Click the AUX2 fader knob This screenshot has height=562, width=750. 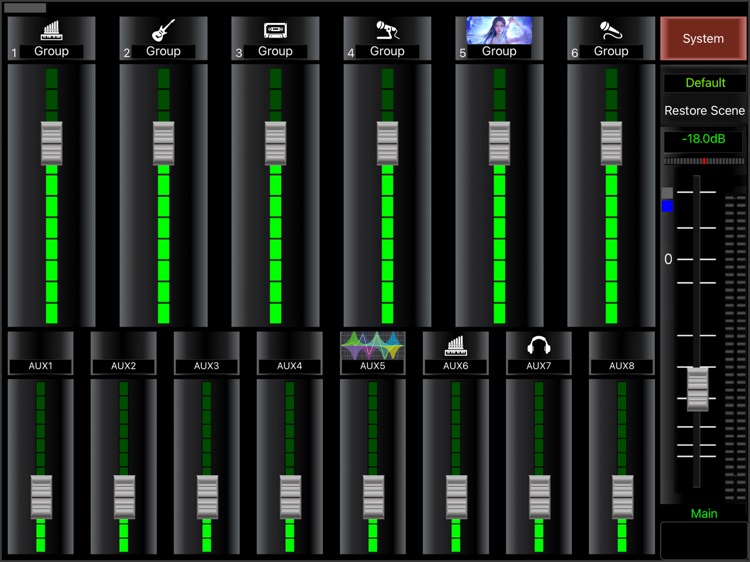coord(124,497)
